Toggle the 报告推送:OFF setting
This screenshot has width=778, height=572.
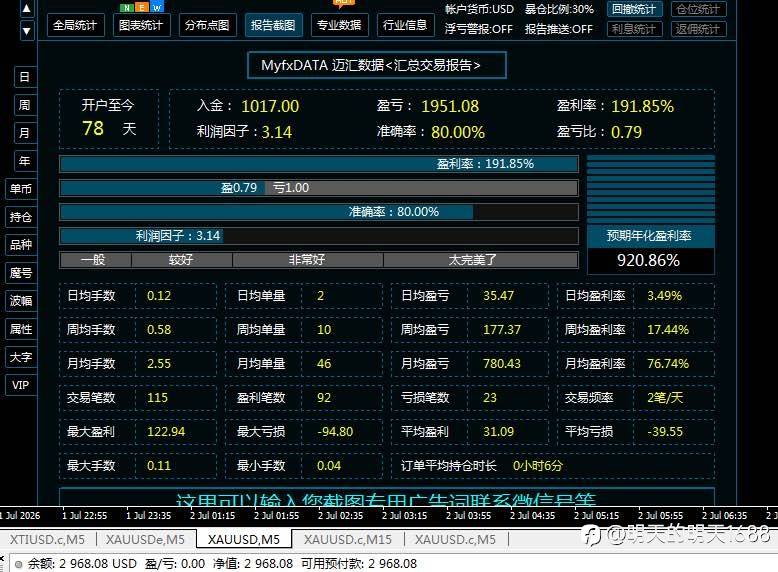click(559, 29)
